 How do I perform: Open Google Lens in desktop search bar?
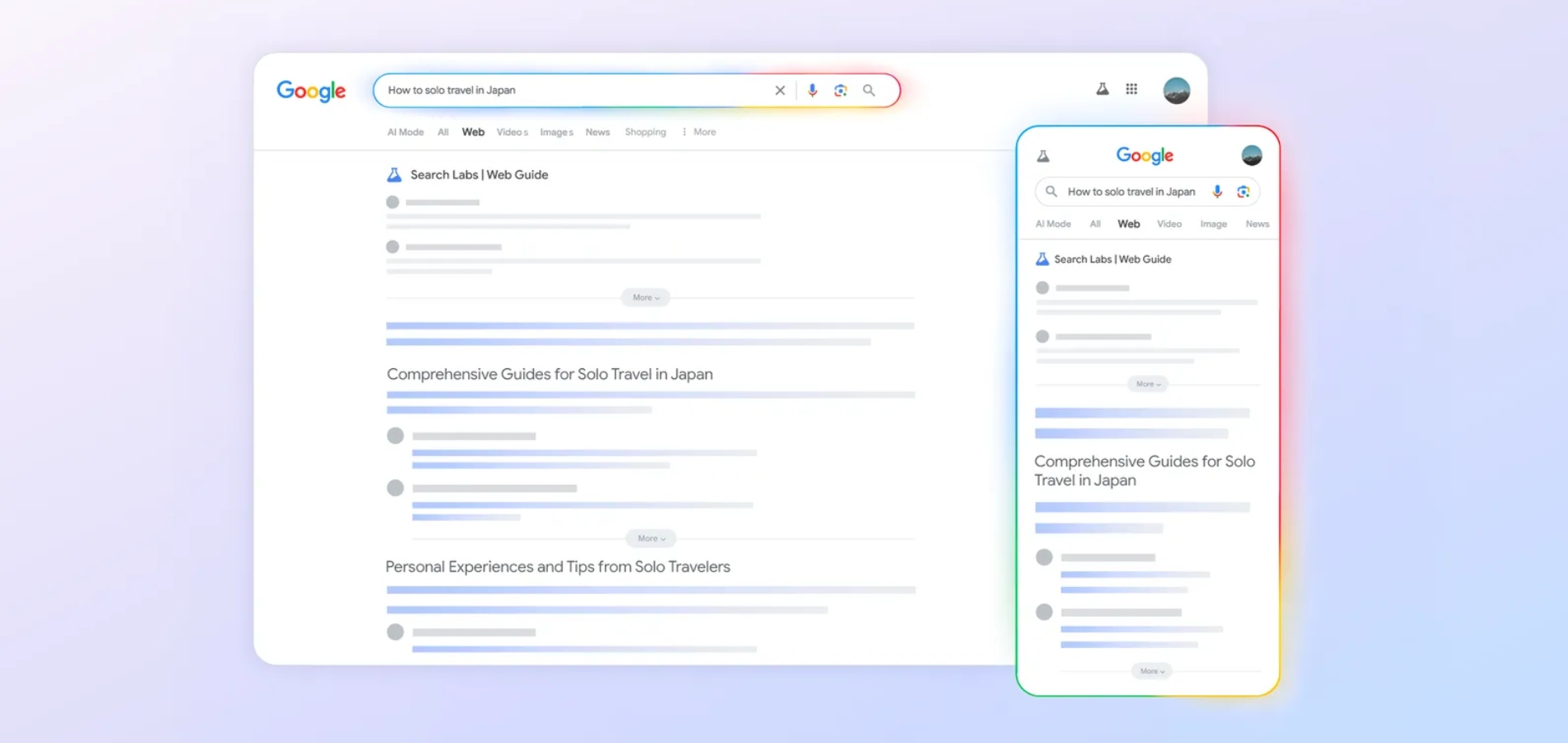(x=840, y=91)
